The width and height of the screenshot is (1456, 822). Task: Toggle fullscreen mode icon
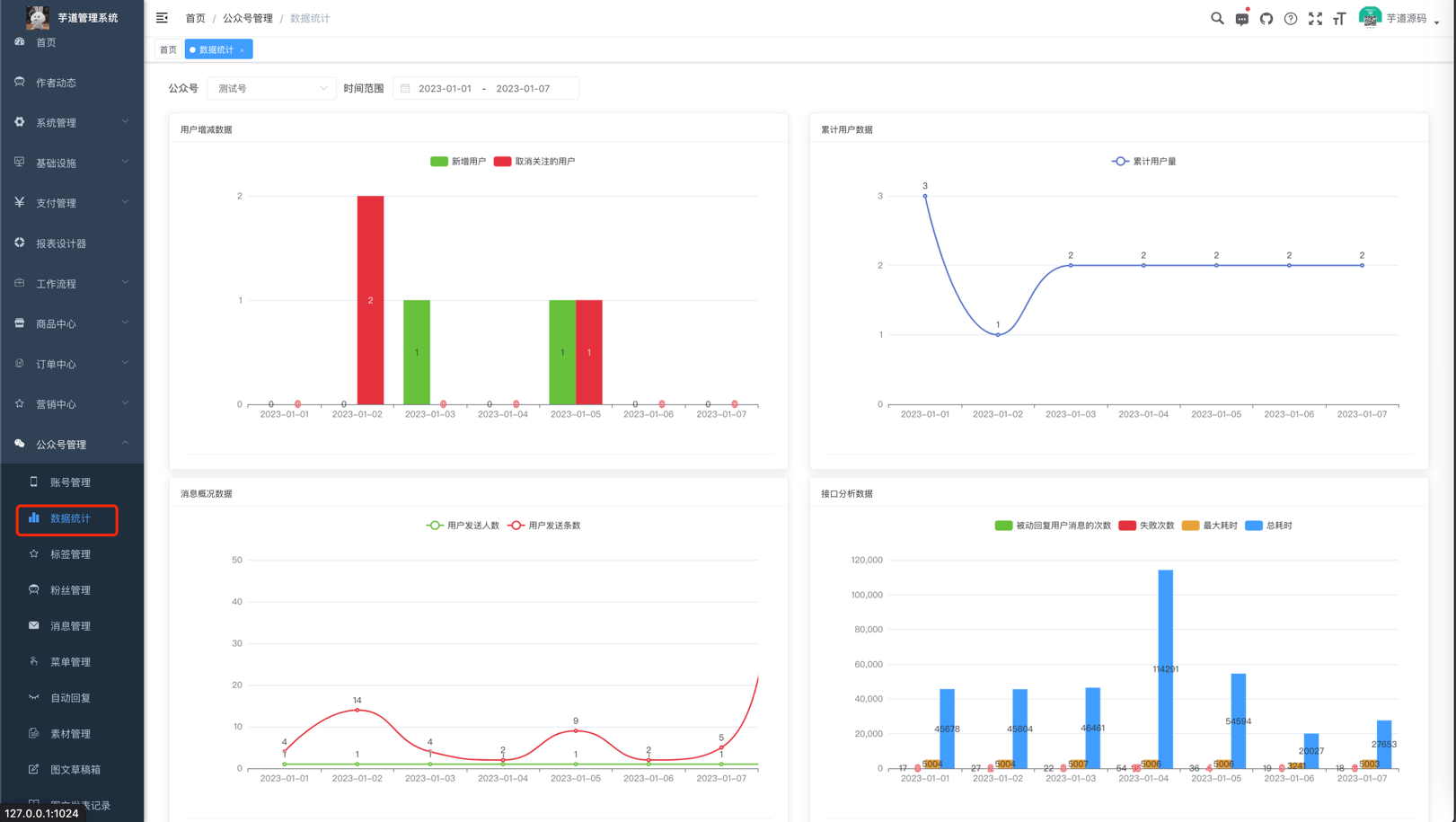pos(1315,19)
